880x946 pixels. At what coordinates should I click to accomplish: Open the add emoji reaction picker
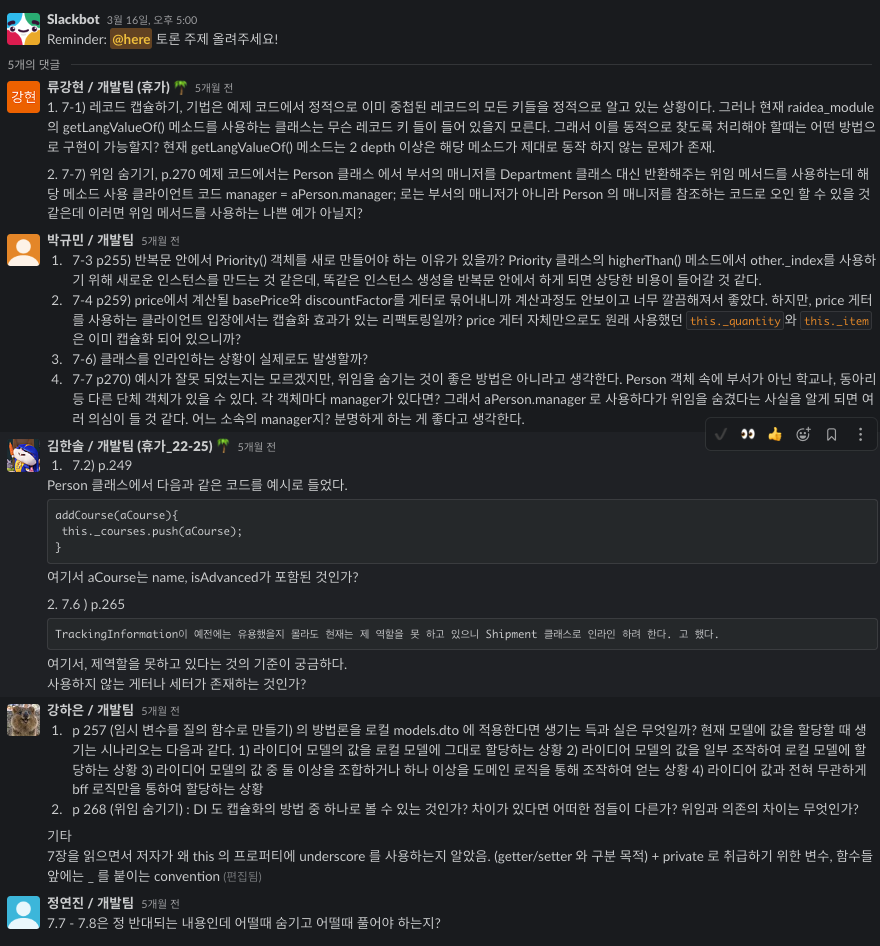point(803,434)
